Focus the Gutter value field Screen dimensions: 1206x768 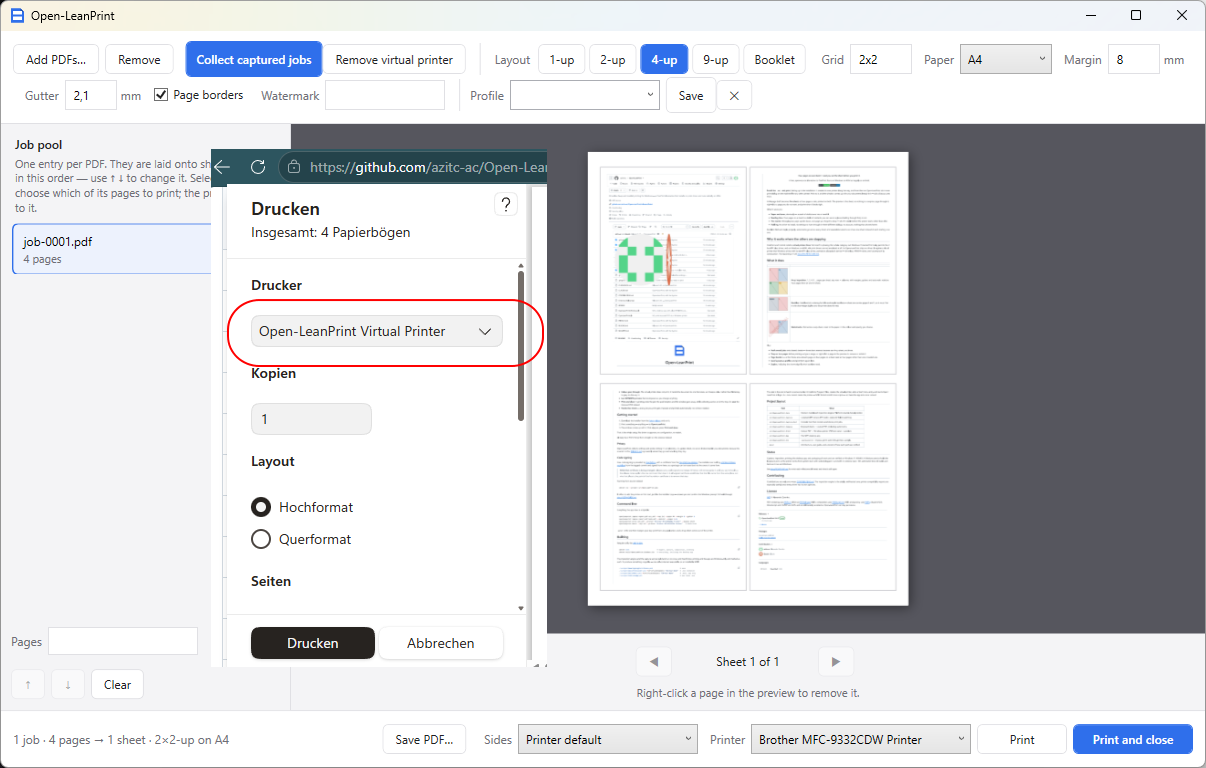coord(91,95)
